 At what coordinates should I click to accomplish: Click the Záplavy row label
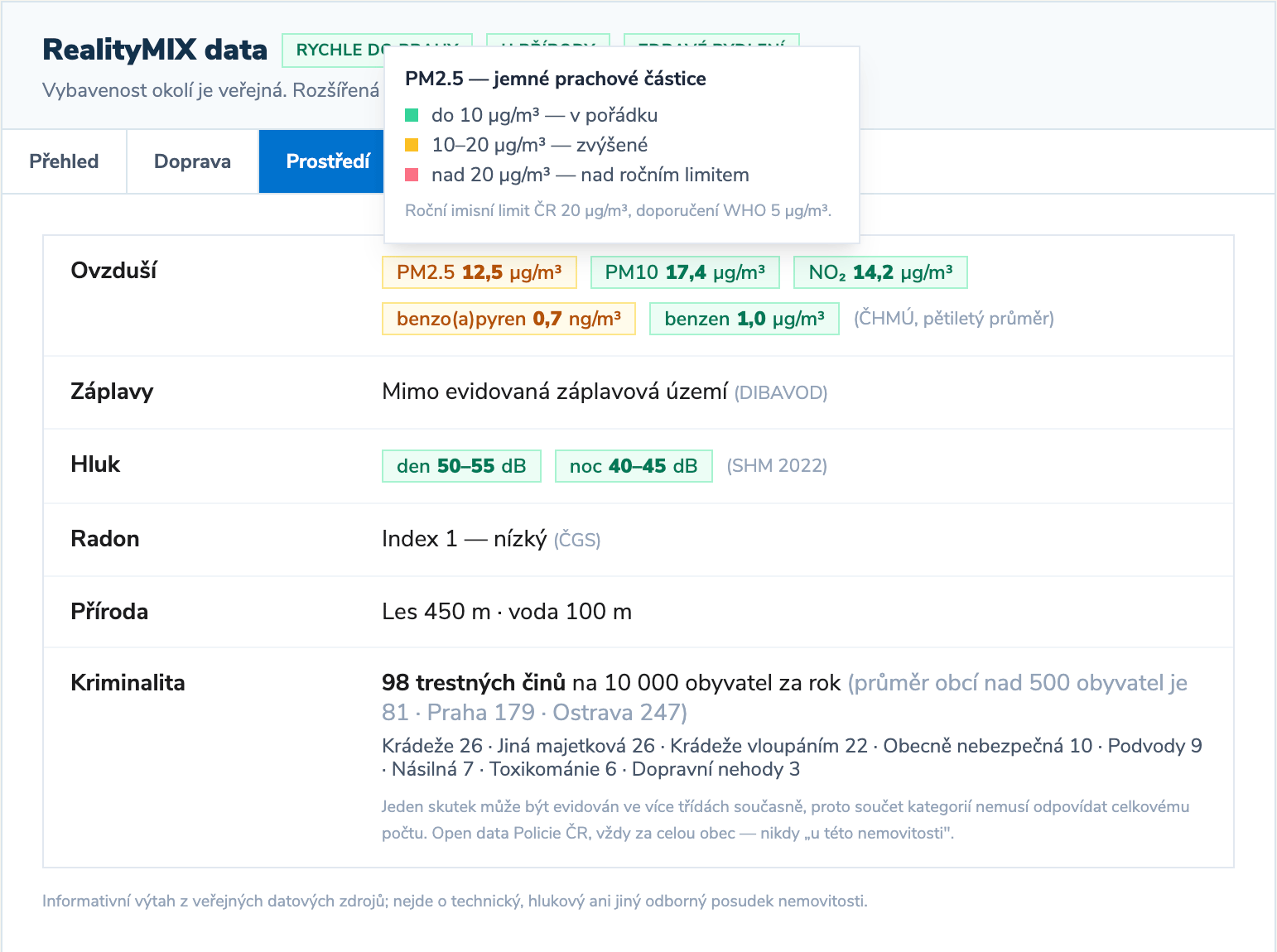click(x=112, y=392)
